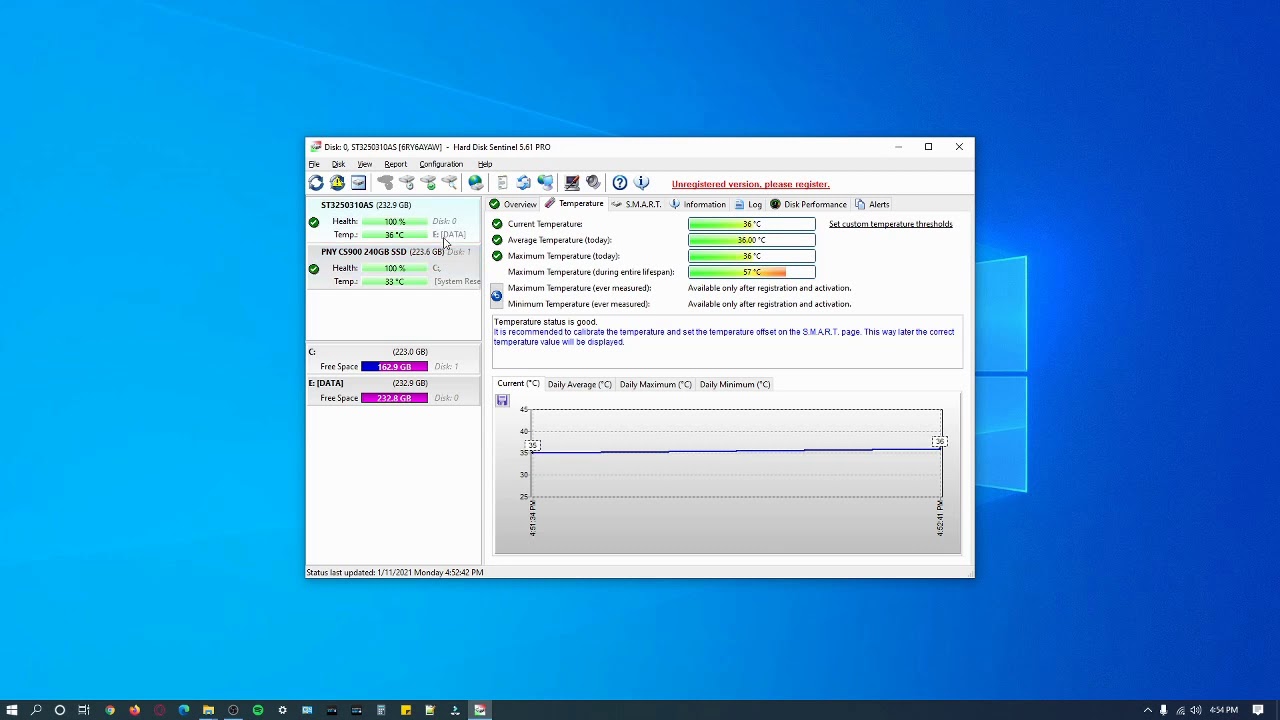Screen dimensions: 1280x720
Task: Click the yellow warning disk toolbar icon
Action: point(337,183)
